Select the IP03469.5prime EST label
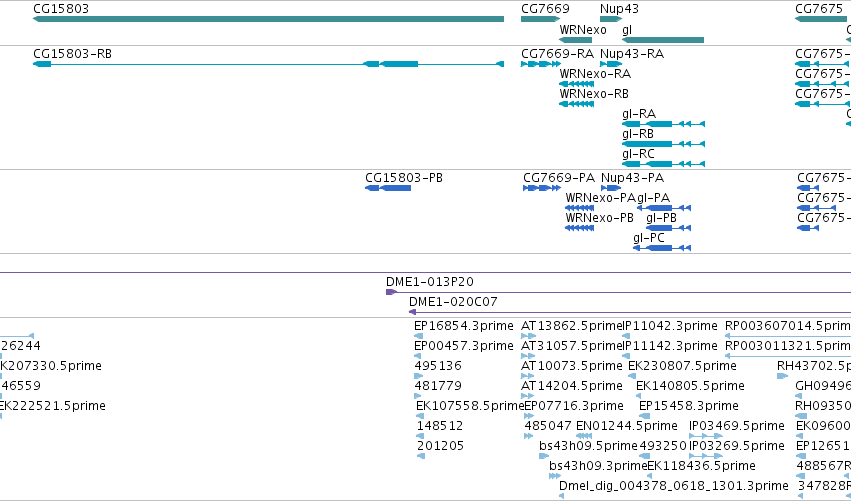851x501 pixels. tap(736, 426)
